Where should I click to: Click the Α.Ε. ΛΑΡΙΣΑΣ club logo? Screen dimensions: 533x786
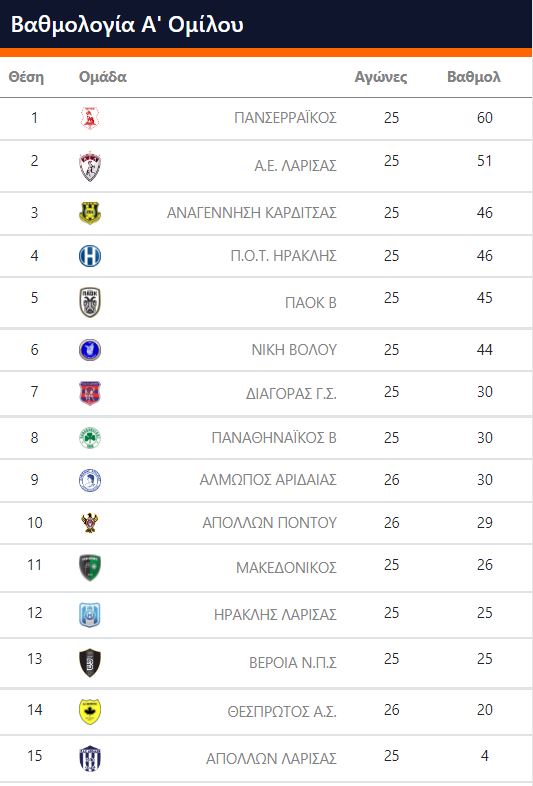pyautogui.click(x=90, y=166)
